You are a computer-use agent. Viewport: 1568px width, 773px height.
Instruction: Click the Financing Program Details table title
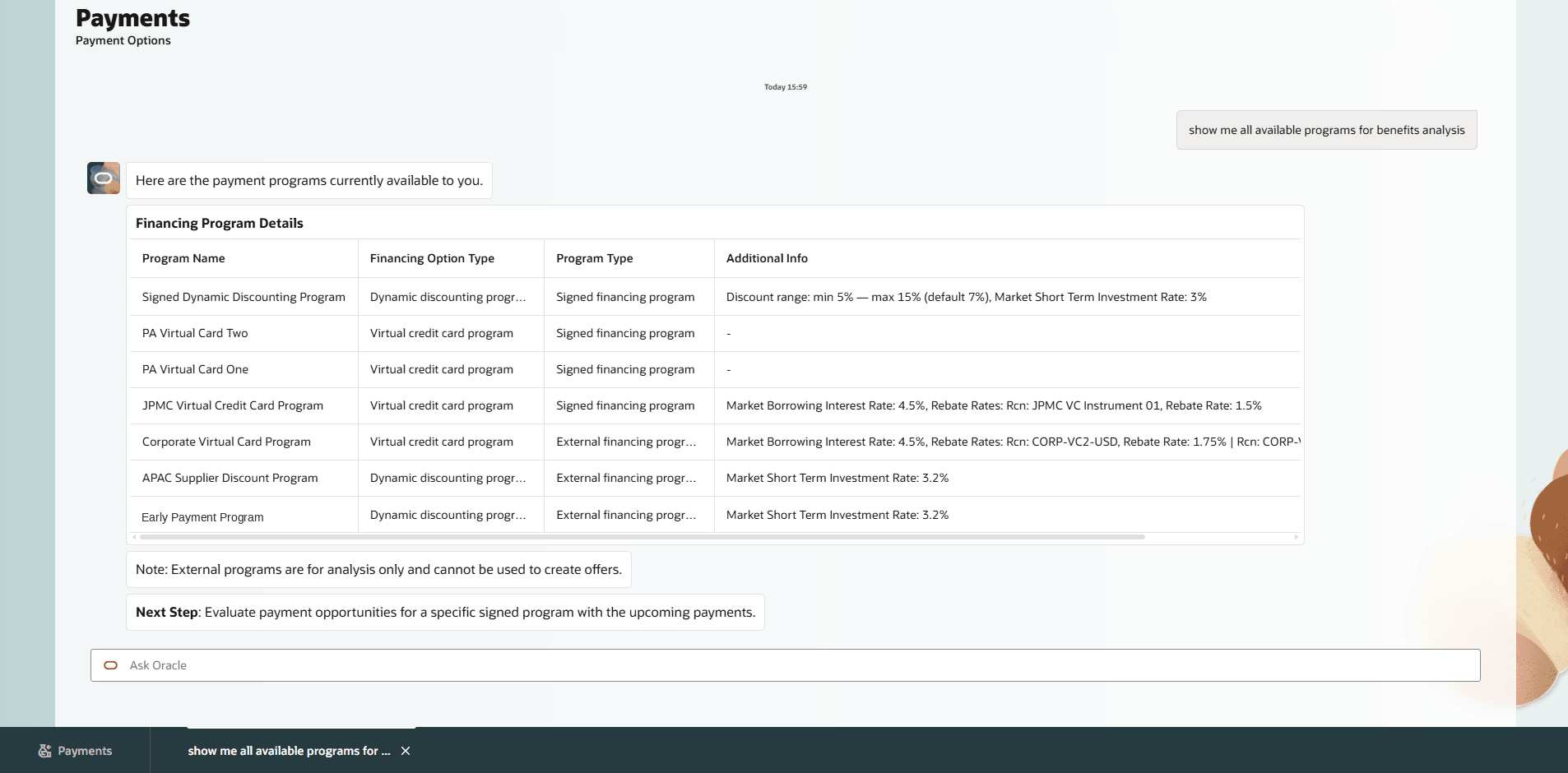(x=220, y=223)
